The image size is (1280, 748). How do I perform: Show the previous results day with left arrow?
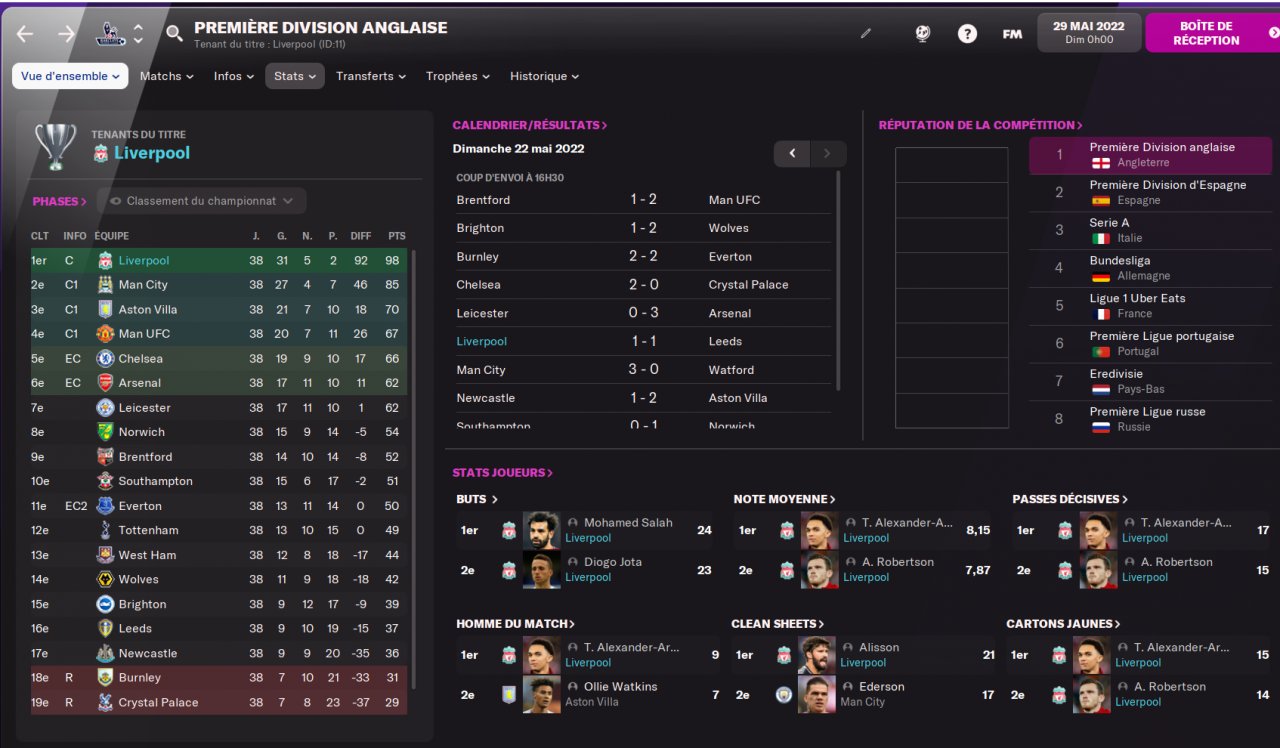click(792, 153)
